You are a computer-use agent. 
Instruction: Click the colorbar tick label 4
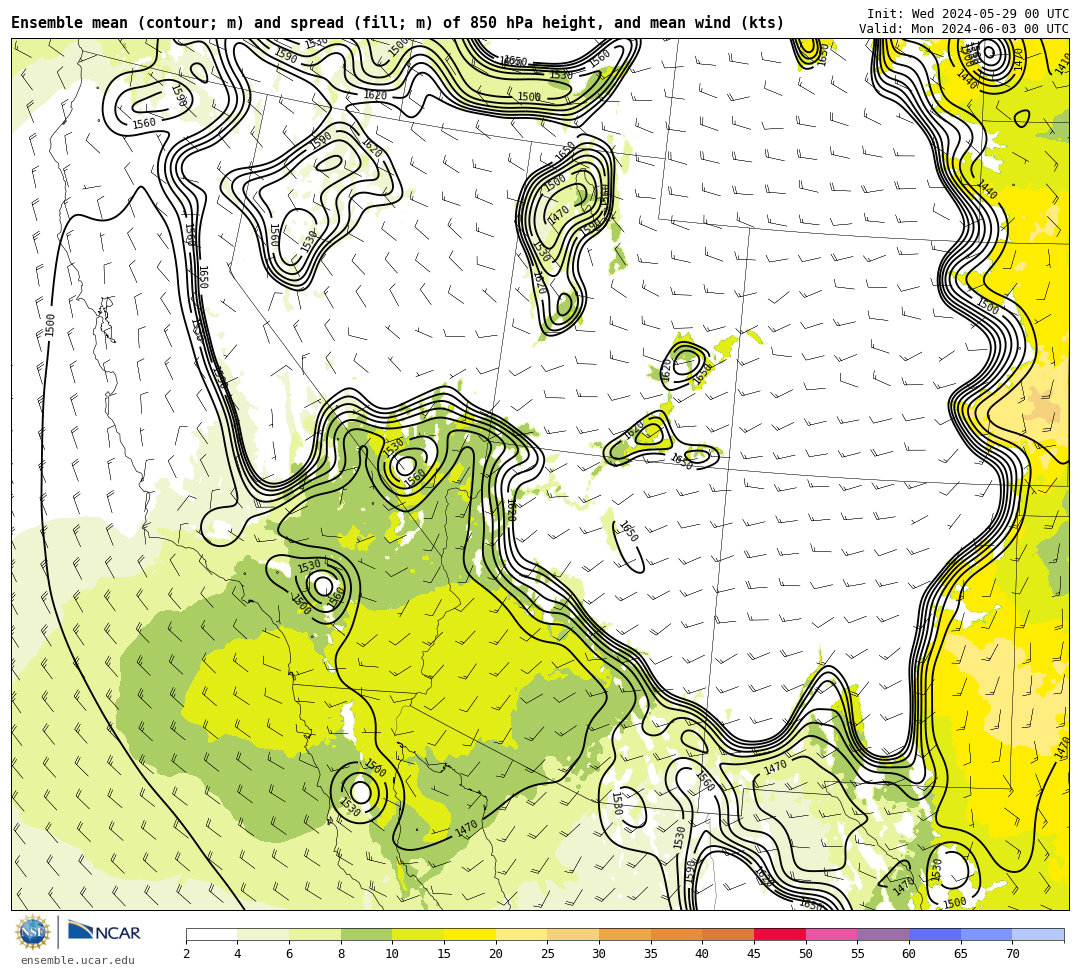[238, 954]
